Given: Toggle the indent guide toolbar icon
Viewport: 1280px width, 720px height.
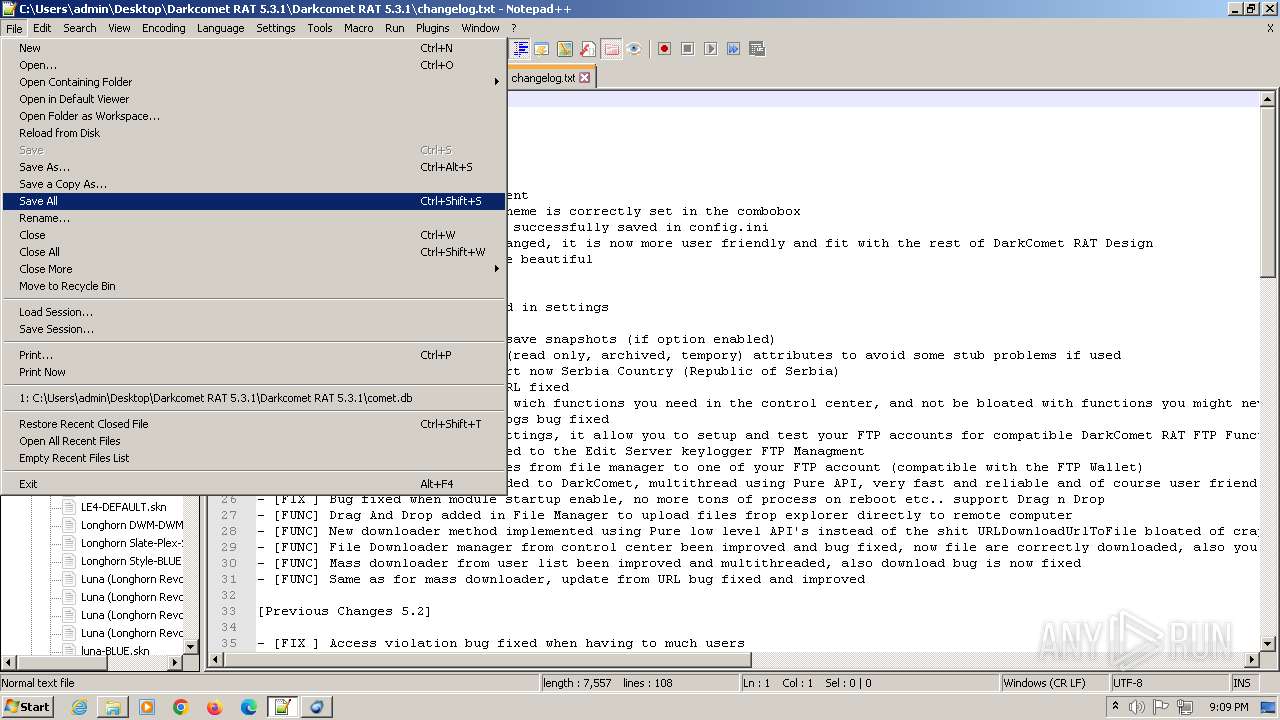Looking at the screenshot, I should tap(520, 48).
